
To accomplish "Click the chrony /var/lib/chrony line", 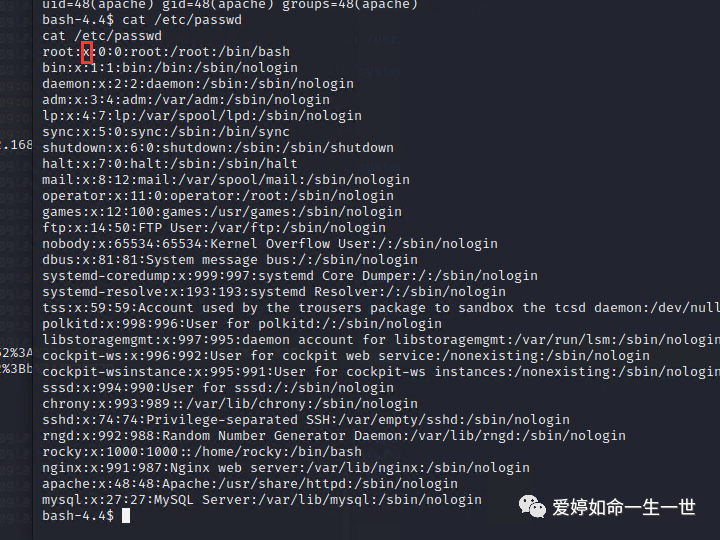I will tap(230, 404).
